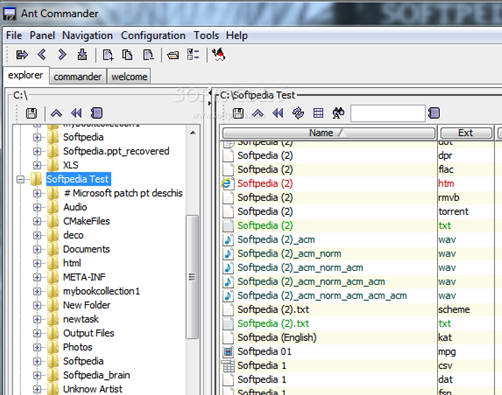Refresh the Softpedia Test panel listing
The image size is (502, 395).
pyautogui.click(x=298, y=113)
